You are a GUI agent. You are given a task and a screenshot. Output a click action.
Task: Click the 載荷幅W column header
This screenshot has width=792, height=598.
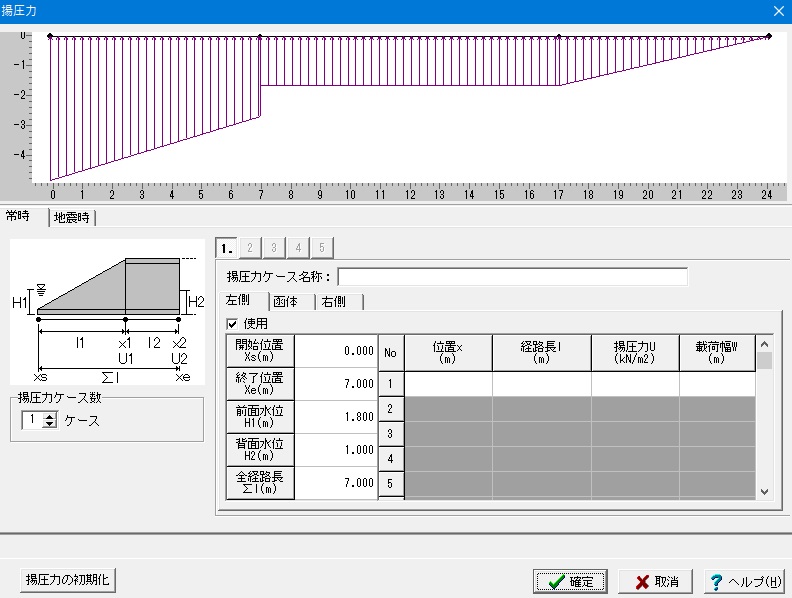(717, 353)
